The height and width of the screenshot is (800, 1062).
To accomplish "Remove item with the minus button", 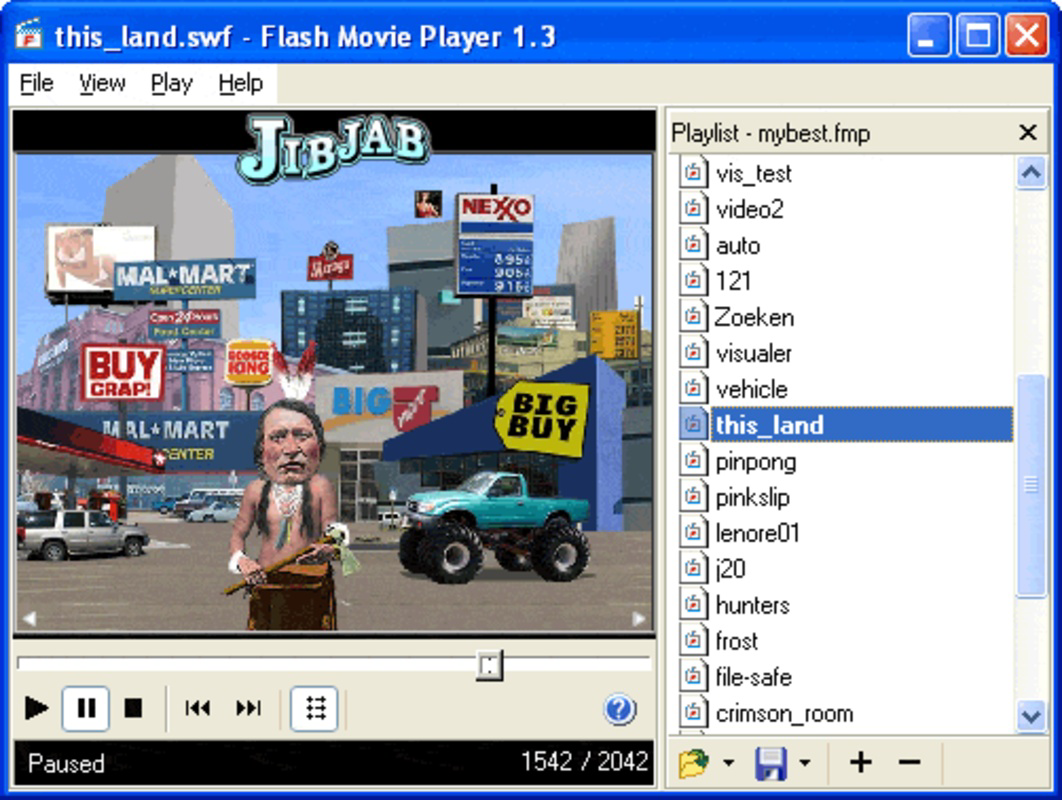I will click(909, 763).
